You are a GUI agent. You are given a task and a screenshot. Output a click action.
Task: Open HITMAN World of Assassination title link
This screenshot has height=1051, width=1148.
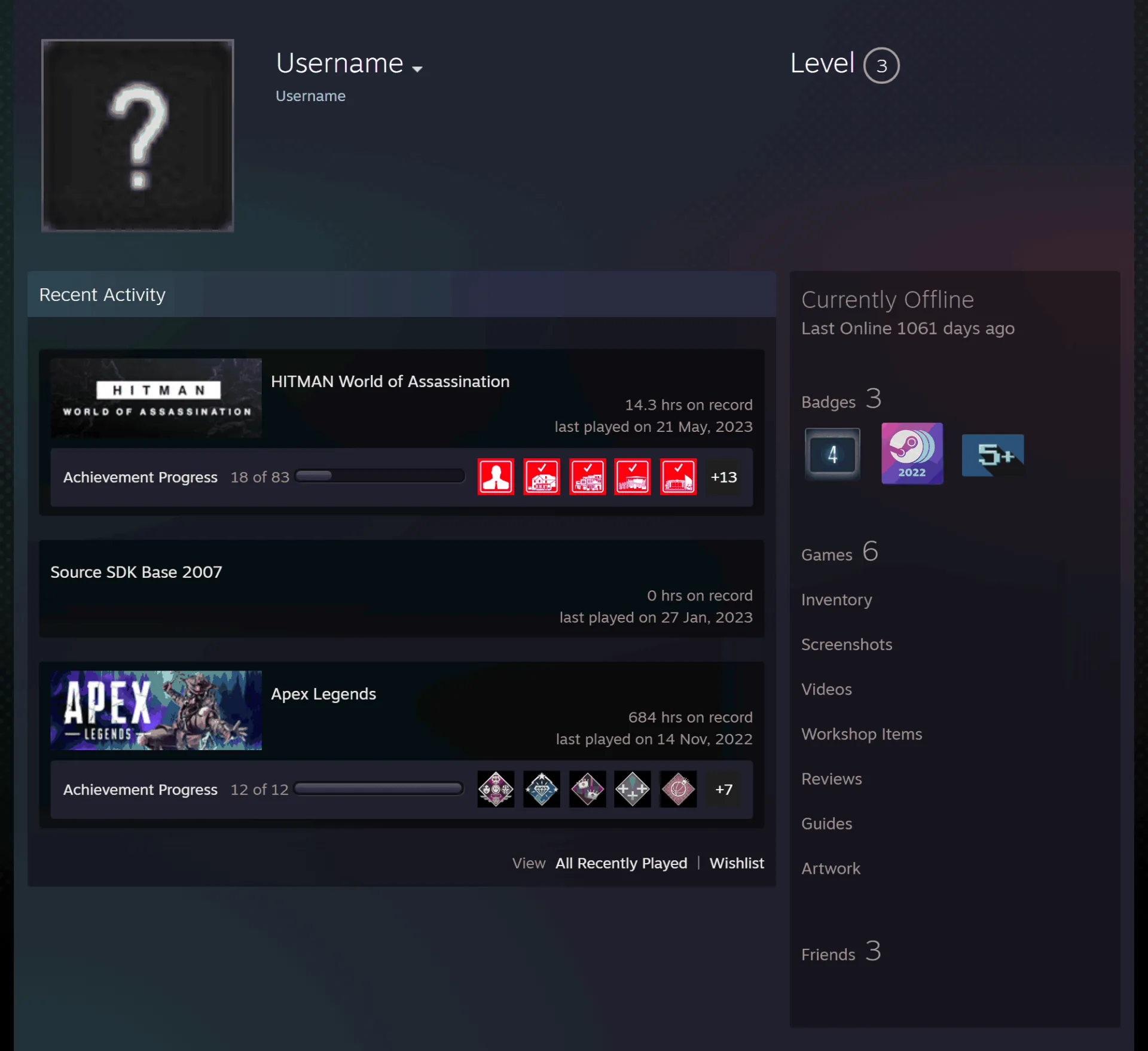390,381
